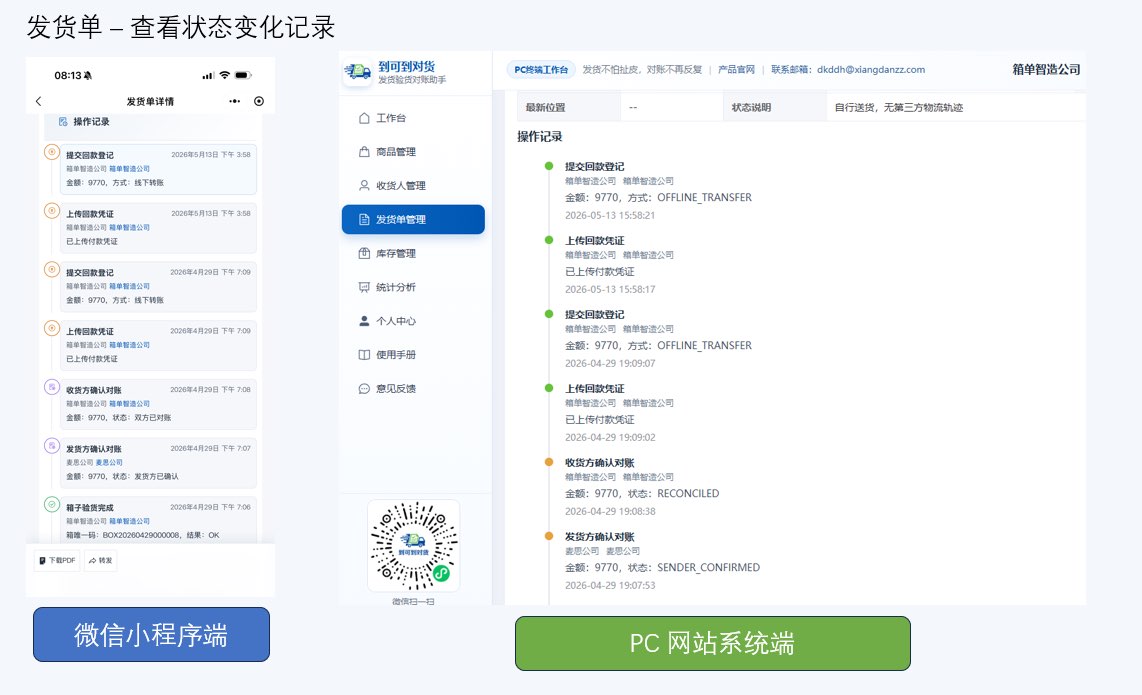Open 个人中心 menu item
This screenshot has height=695, width=1142.
click(x=413, y=321)
